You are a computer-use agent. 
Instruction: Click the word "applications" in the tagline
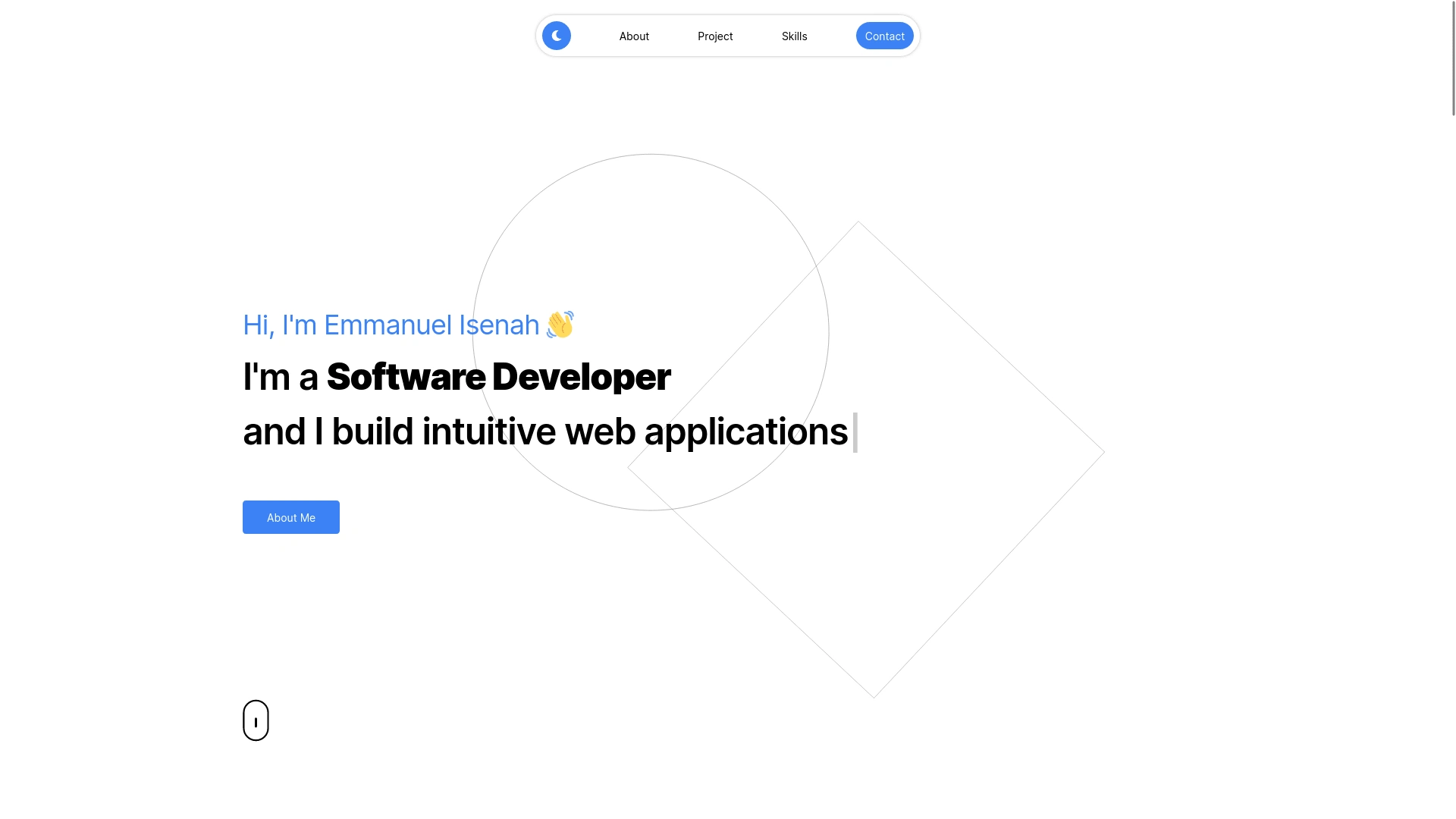pos(745,431)
